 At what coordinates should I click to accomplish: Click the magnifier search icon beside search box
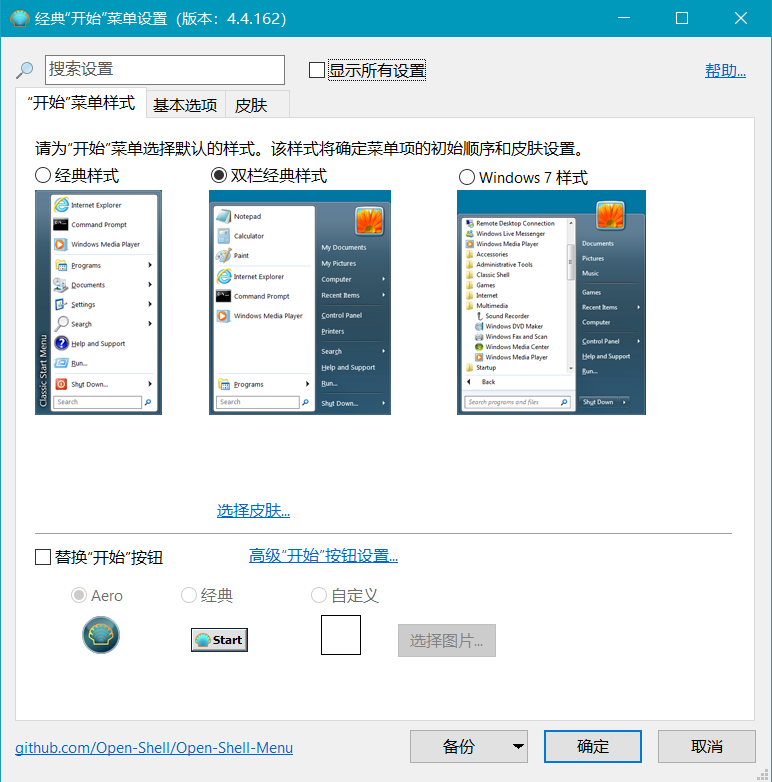coord(24,70)
